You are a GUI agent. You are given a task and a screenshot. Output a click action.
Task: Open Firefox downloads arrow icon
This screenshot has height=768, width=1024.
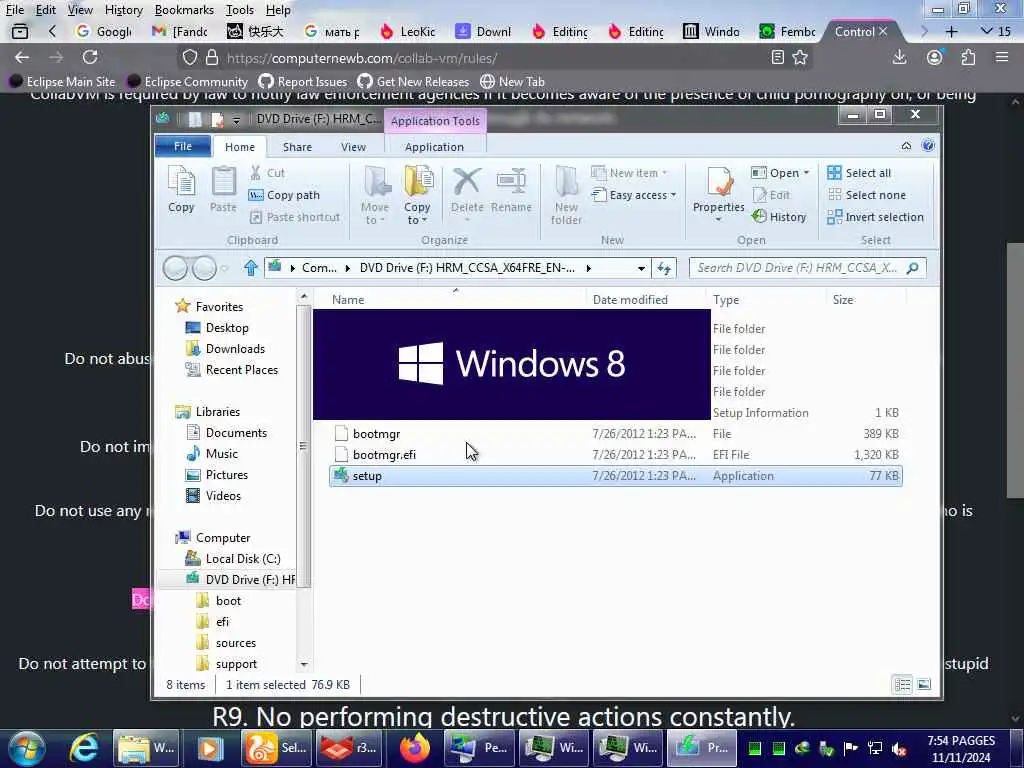click(x=899, y=57)
